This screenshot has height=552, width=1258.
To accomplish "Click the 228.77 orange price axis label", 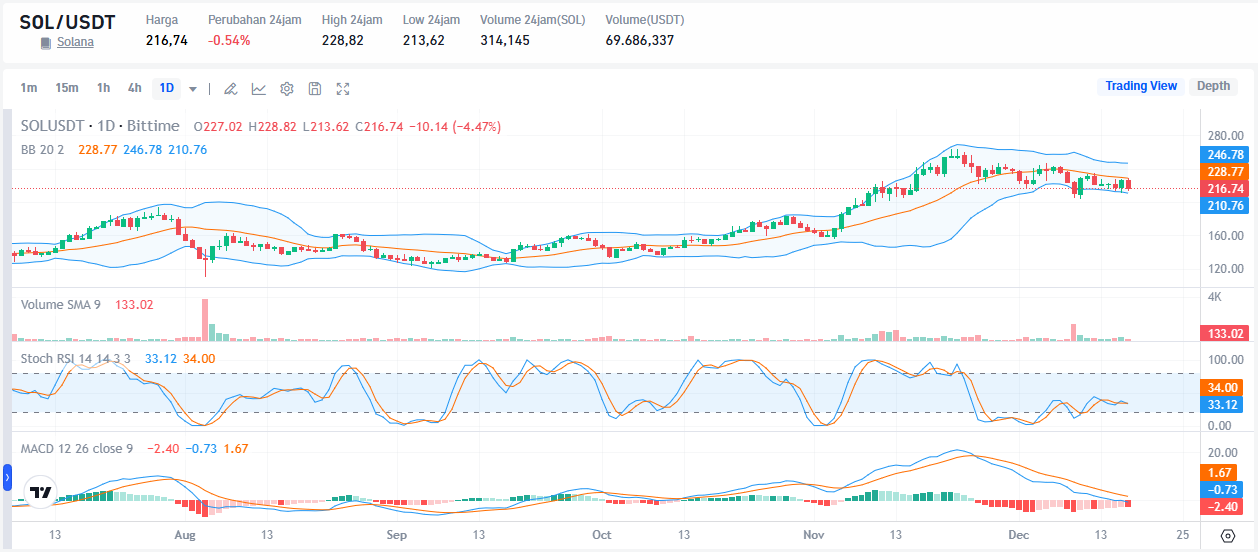I will pos(1225,172).
